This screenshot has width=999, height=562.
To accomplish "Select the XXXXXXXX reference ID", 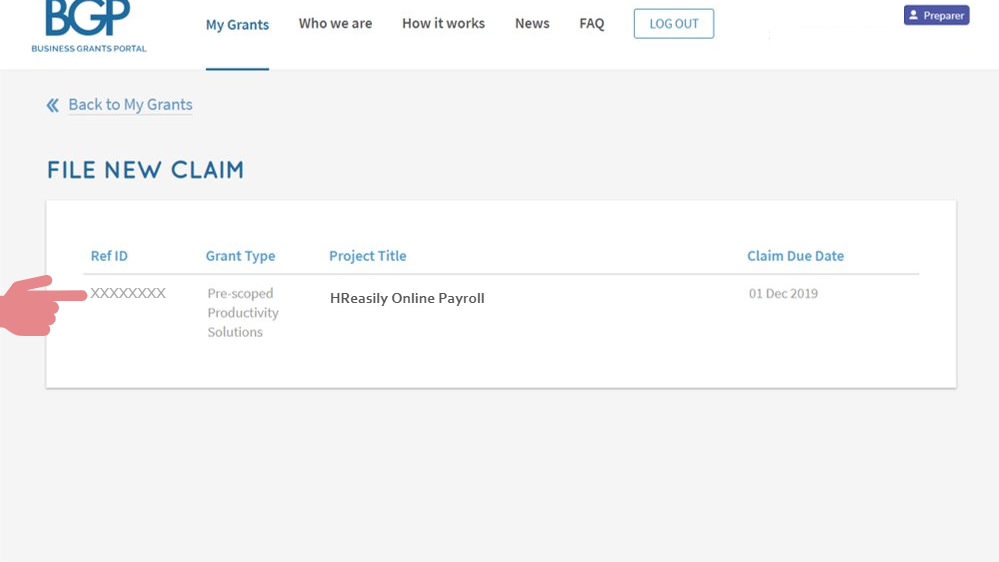I will 128,293.
